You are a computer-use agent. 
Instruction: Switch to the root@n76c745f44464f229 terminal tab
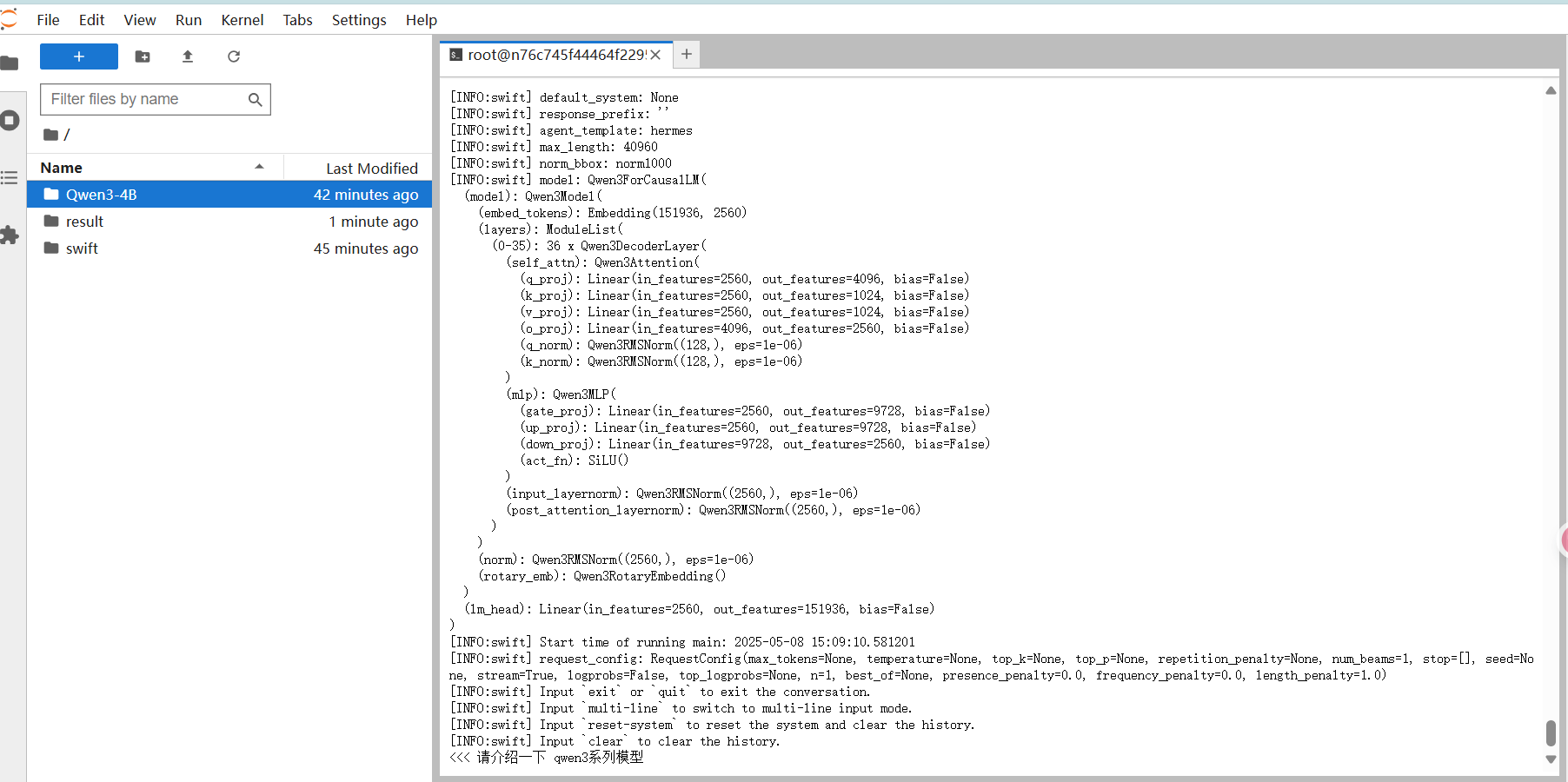pyautogui.click(x=556, y=55)
